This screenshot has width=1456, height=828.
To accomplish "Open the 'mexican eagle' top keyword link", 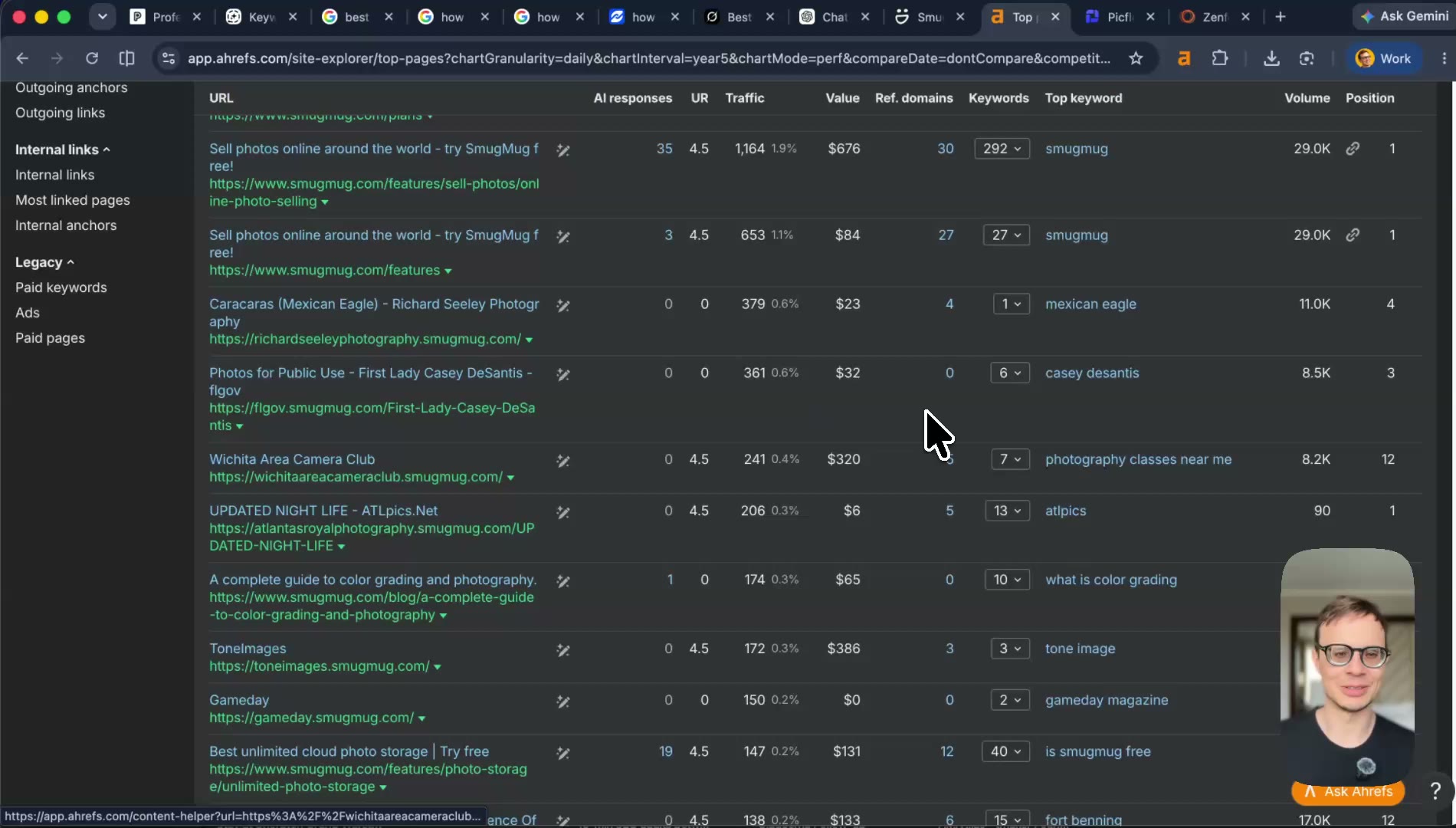I will (1090, 304).
